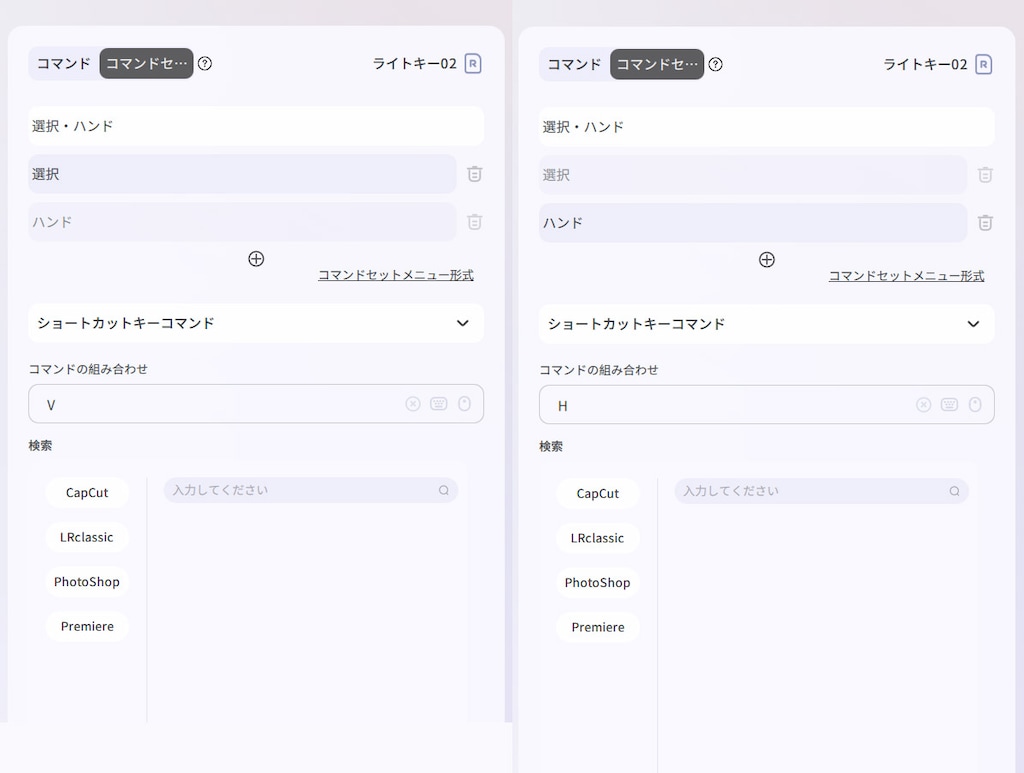Click the mouse icon in the V shortcut field
Viewport: 1024px width, 773px height.
click(464, 403)
